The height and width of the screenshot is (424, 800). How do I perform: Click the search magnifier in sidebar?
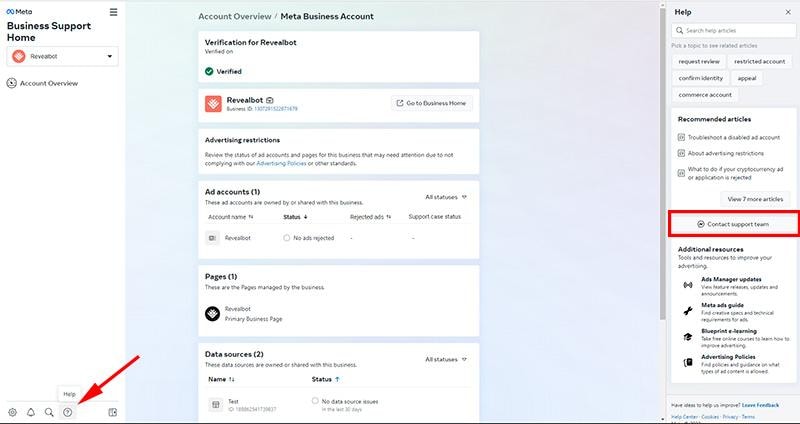pos(48,412)
